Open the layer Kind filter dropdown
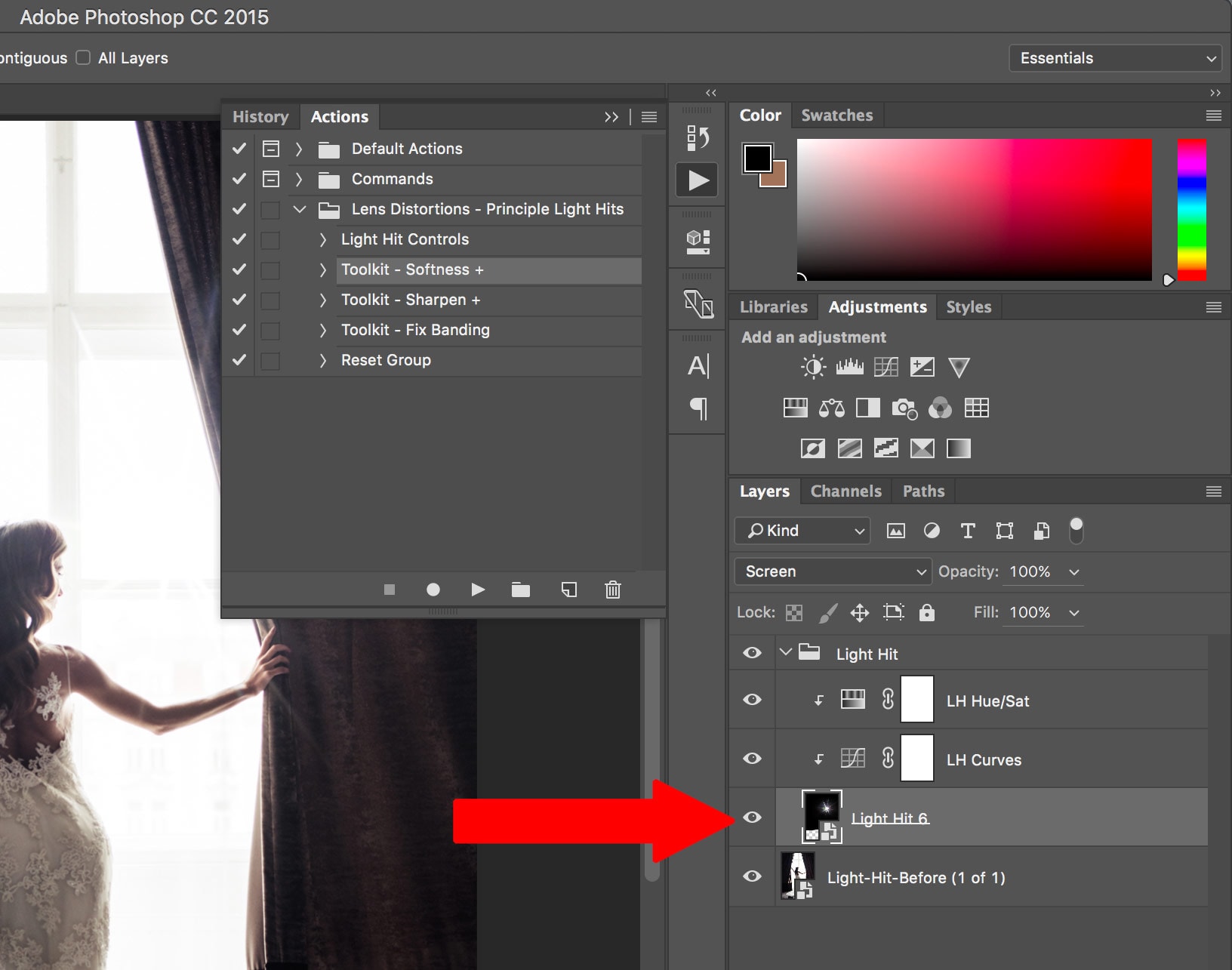The height and width of the screenshot is (970, 1232). coord(802,531)
